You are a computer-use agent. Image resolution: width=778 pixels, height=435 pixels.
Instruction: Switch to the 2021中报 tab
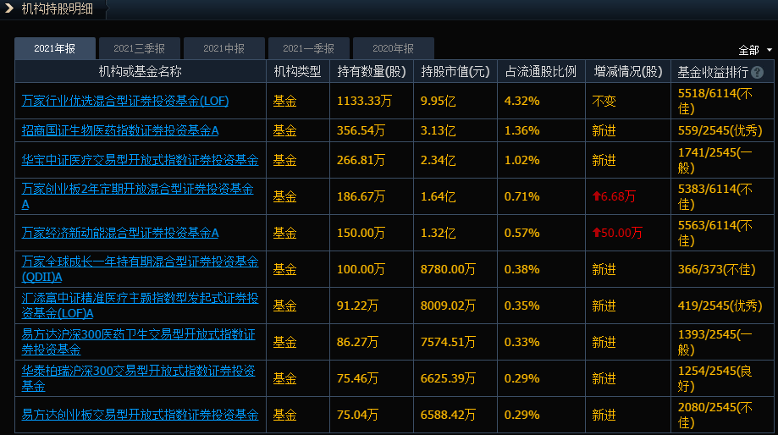point(224,48)
